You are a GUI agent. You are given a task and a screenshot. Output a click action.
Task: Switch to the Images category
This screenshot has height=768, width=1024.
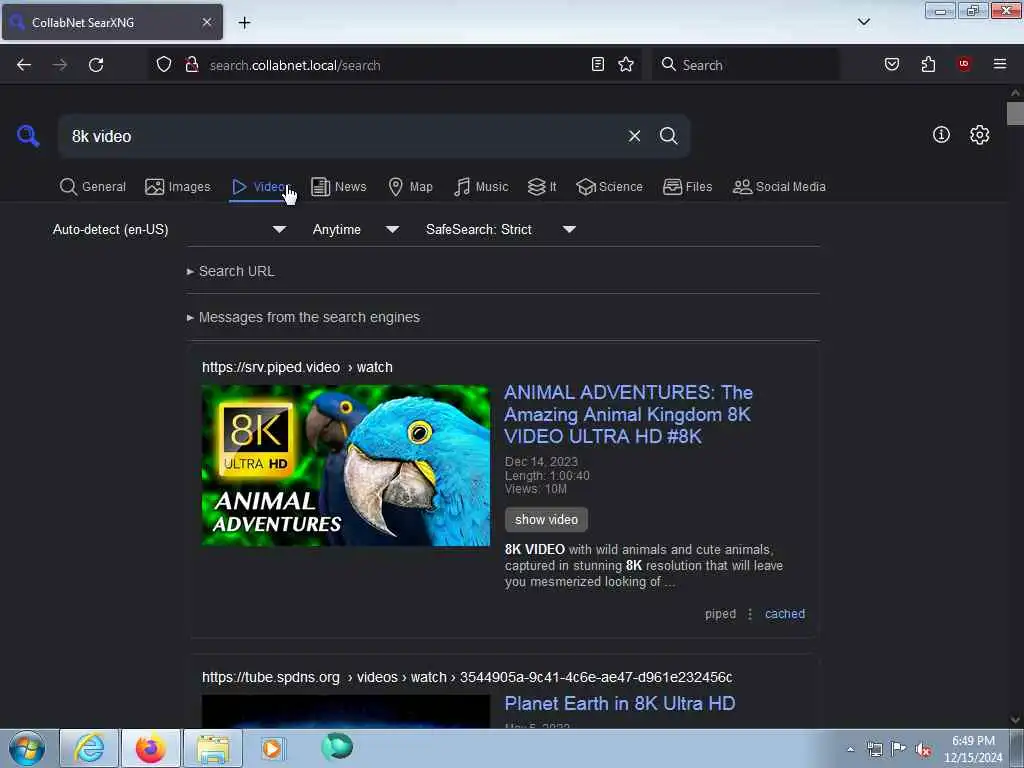tap(178, 187)
